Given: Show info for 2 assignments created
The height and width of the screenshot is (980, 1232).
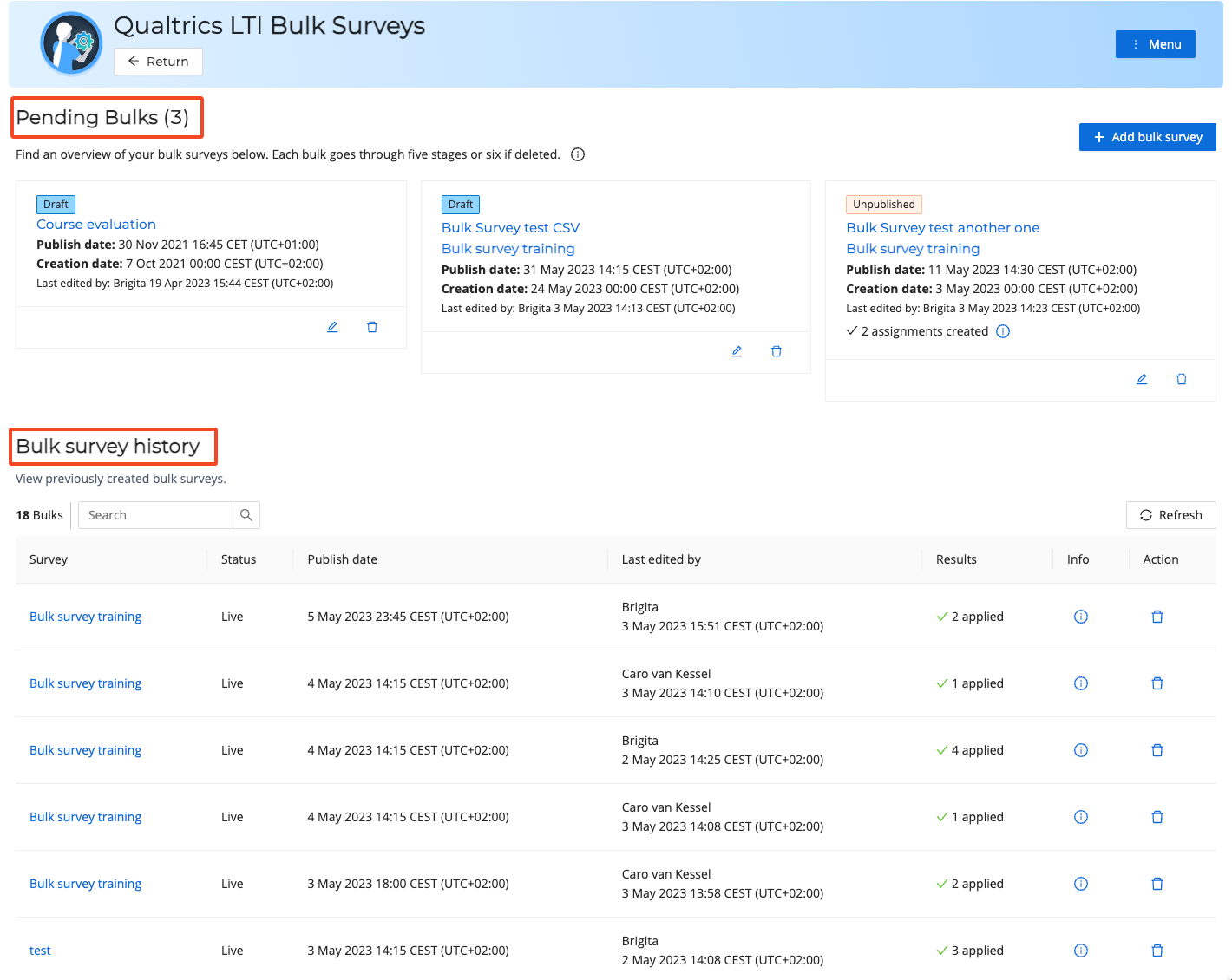Looking at the screenshot, I should [1003, 331].
